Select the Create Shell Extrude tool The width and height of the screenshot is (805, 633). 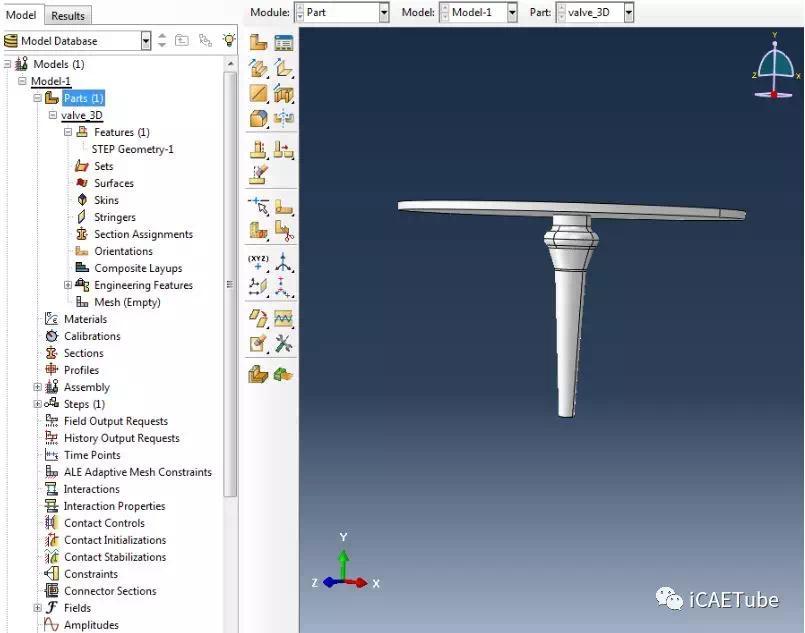click(x=283, y=68)
